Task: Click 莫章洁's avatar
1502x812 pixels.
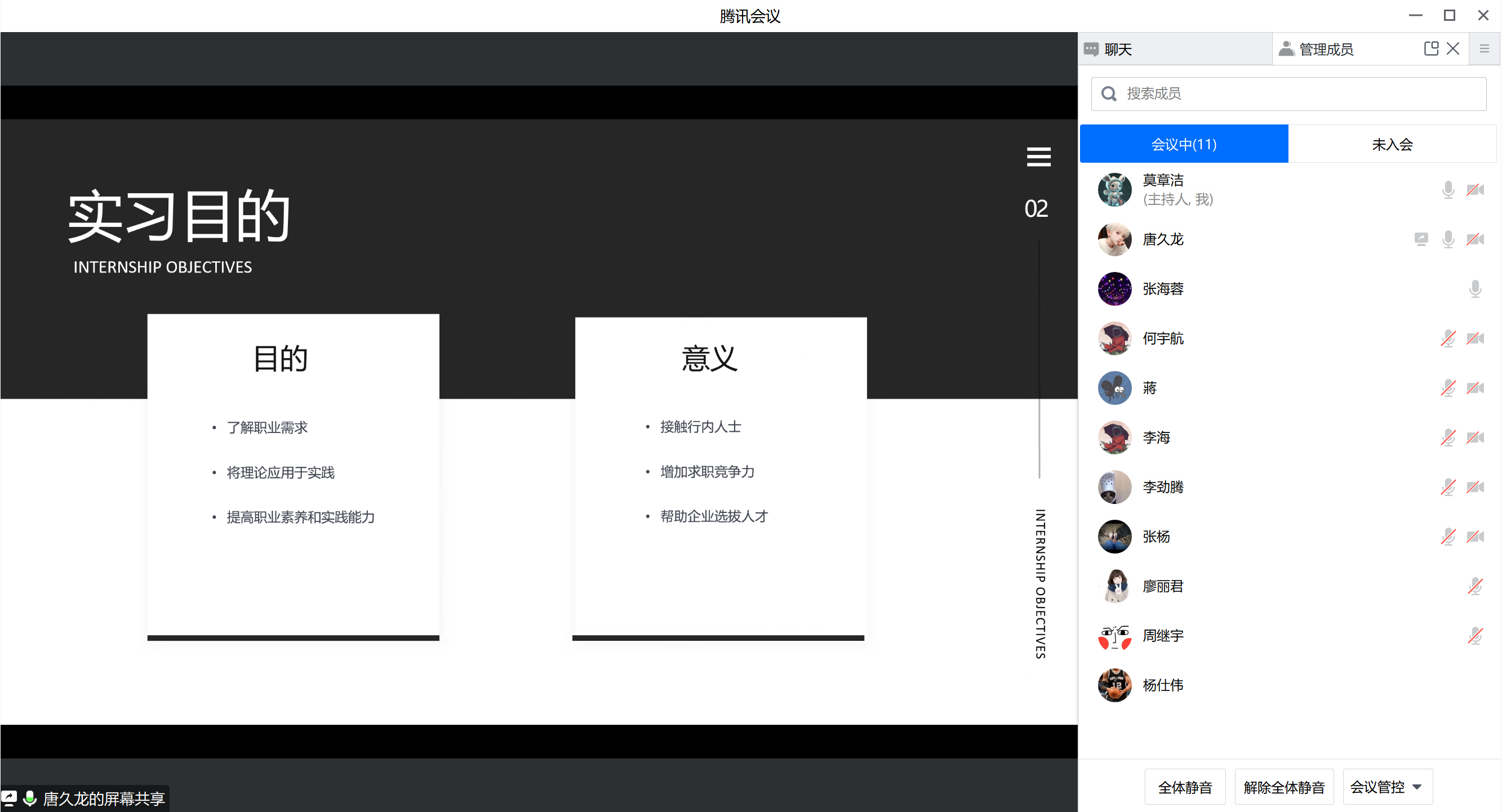Action: tap(1114, 189)
